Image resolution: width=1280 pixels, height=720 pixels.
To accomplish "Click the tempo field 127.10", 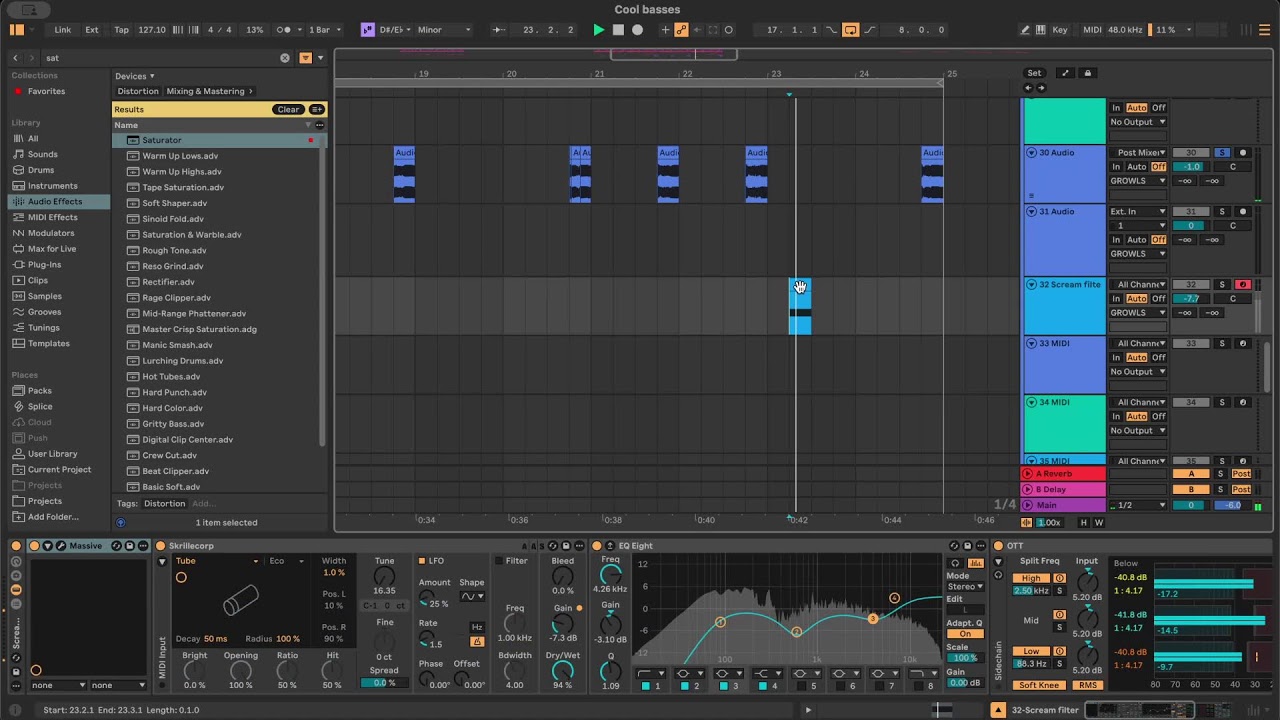I will point(152,30).
